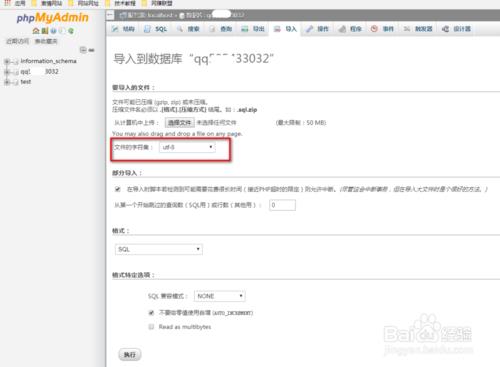Switch to the Export (导出) tab
The width and height of the screenshot is (500, 367).
click(253, 29)
